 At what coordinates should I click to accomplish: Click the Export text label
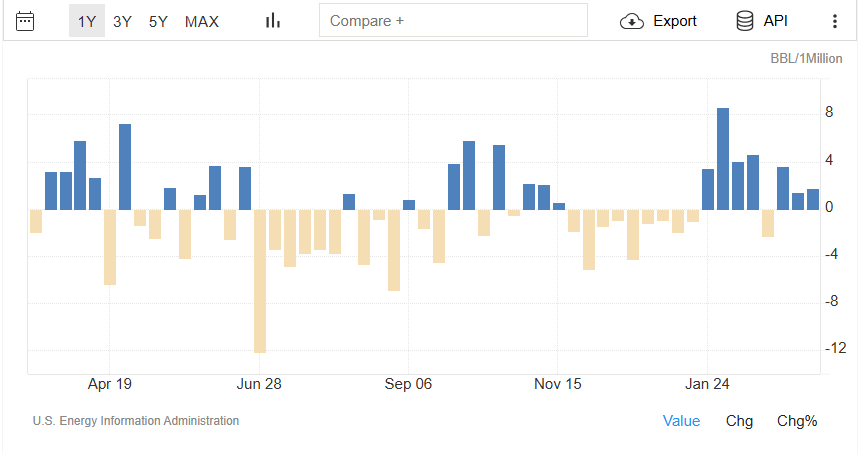[675, 21]
